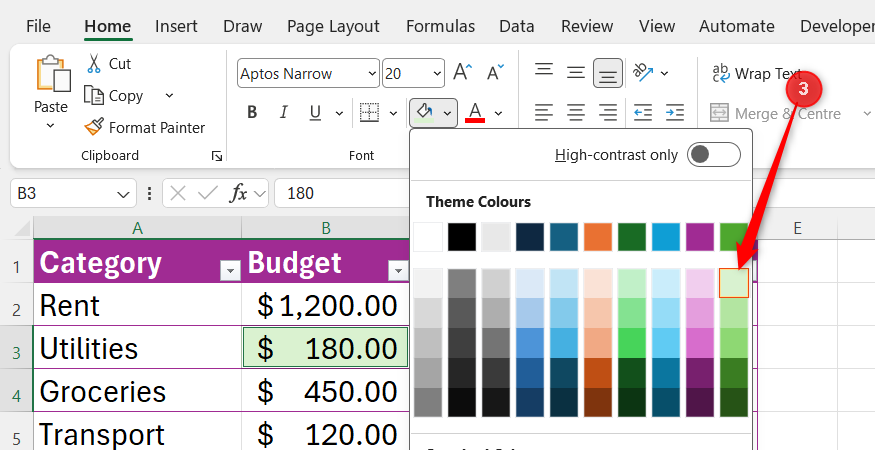Switch to the Automate tab
875x450 pixels.
click(737, 26)
